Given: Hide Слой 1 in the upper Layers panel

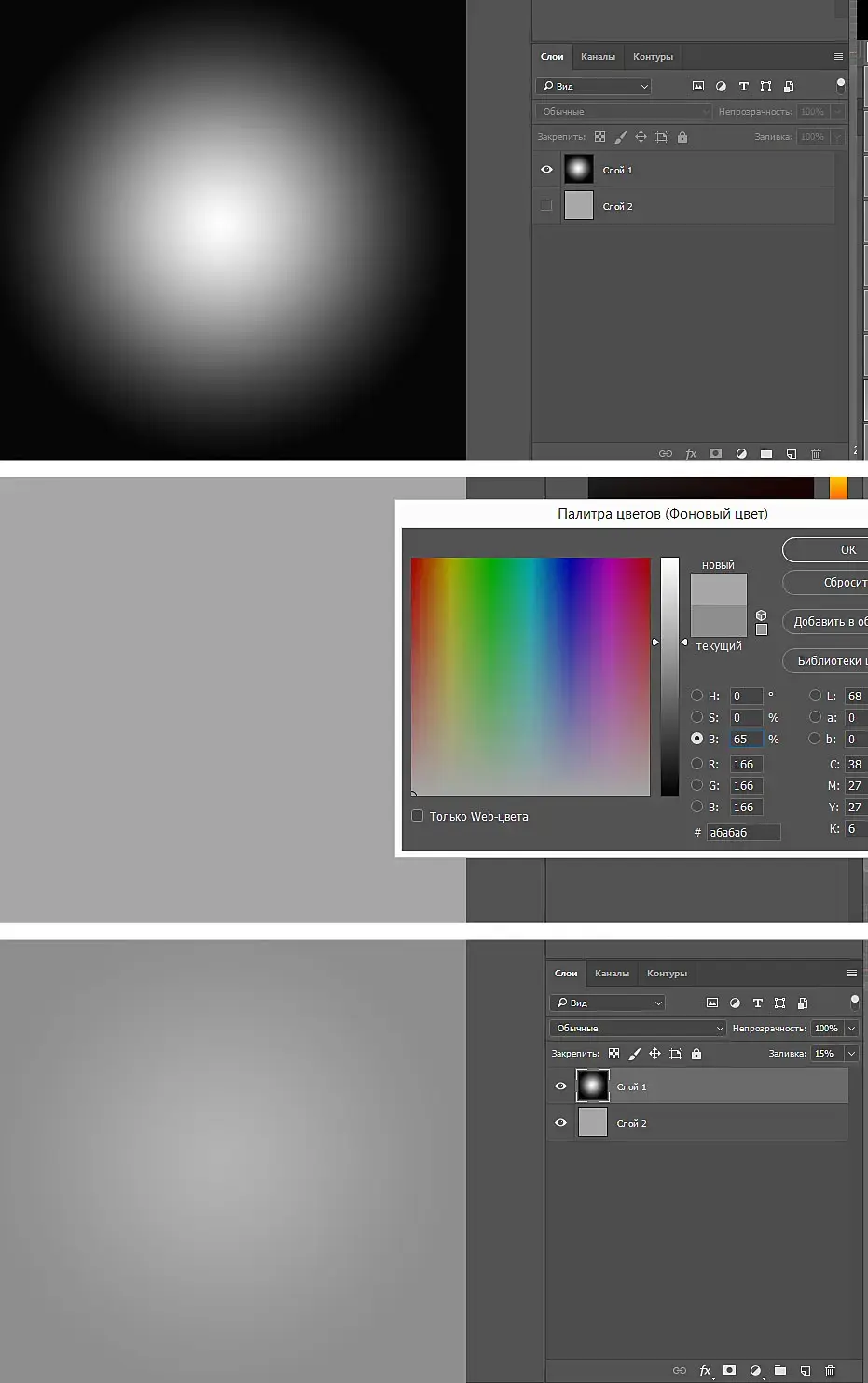Looking at the screenshot, I should pos(546,170).
